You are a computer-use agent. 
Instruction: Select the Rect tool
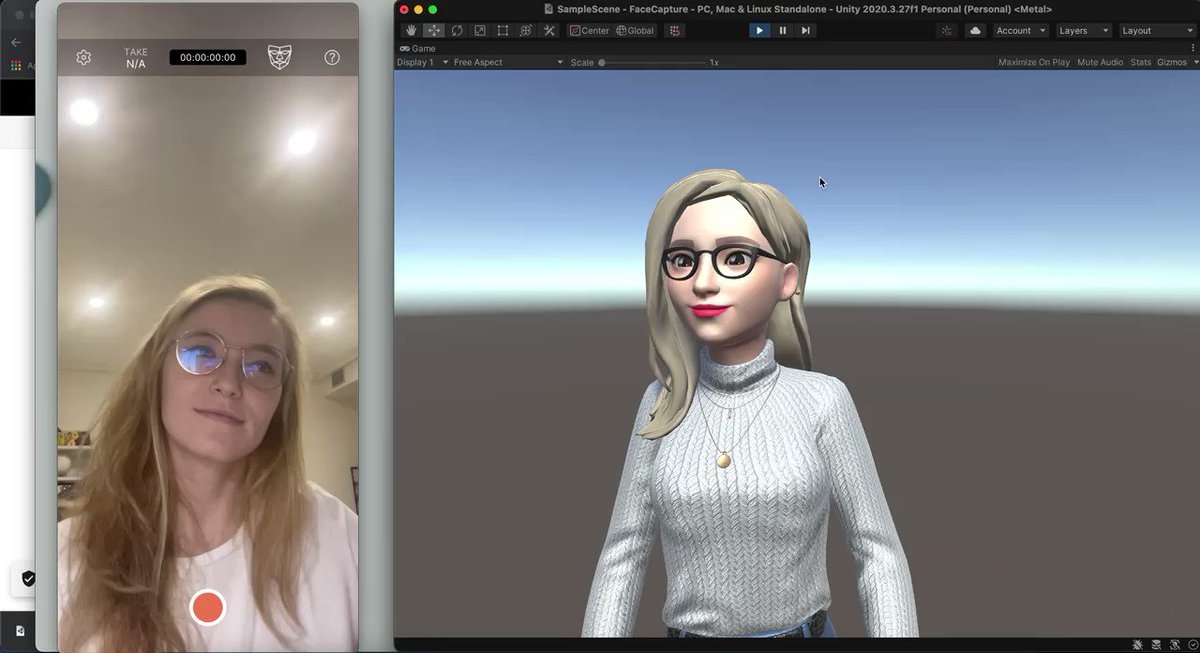pos(503,31)
